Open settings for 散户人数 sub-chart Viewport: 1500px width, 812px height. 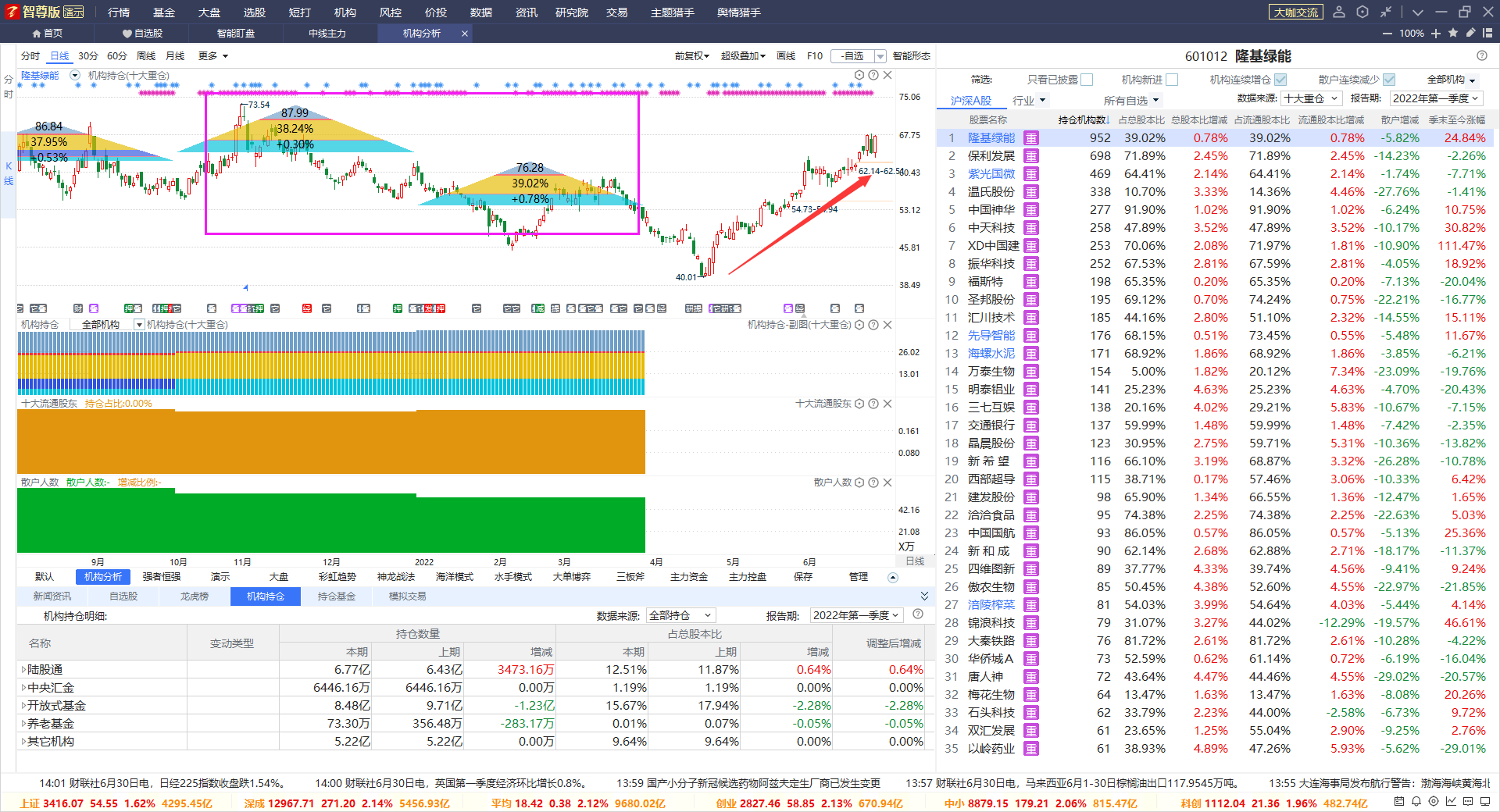859,483
